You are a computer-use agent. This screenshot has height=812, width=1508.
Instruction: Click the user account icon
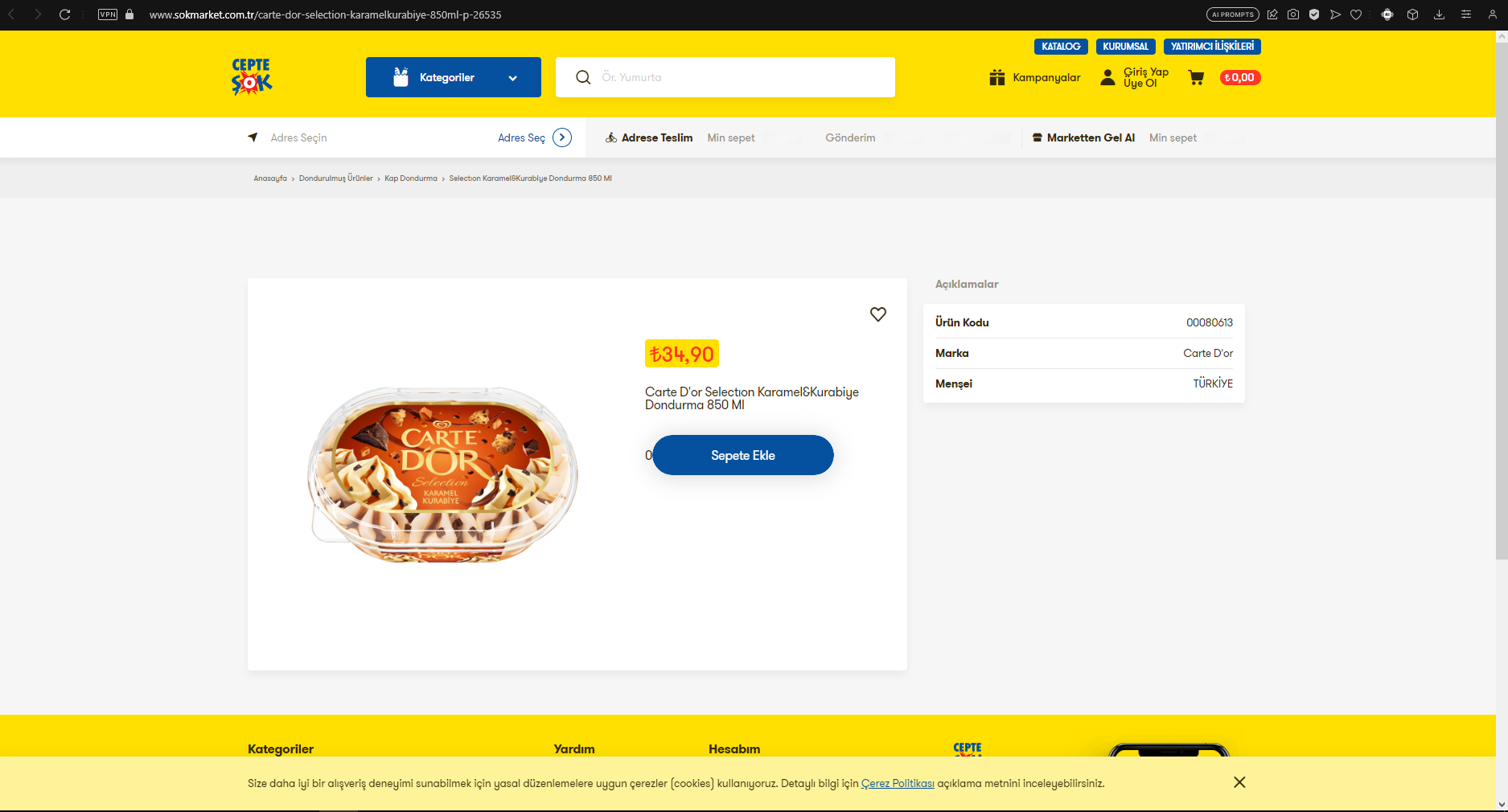[x=1107, y=77]
